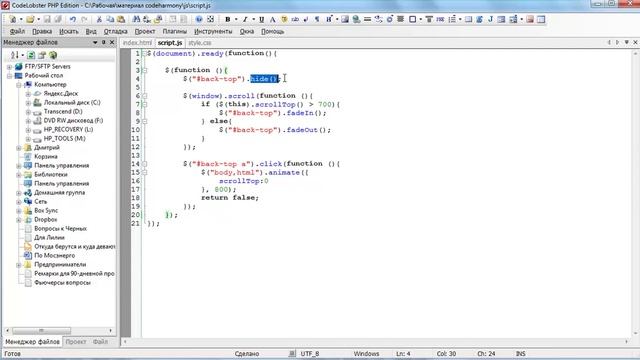
Task: Click the UTF_8 encoding status entry
Action: coord(310,353)
